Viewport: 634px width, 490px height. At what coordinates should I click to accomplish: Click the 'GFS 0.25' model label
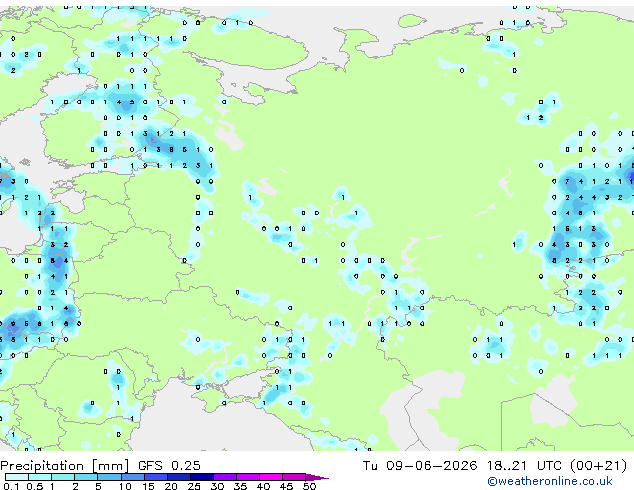pyautogui.click(x=169, y=466)
